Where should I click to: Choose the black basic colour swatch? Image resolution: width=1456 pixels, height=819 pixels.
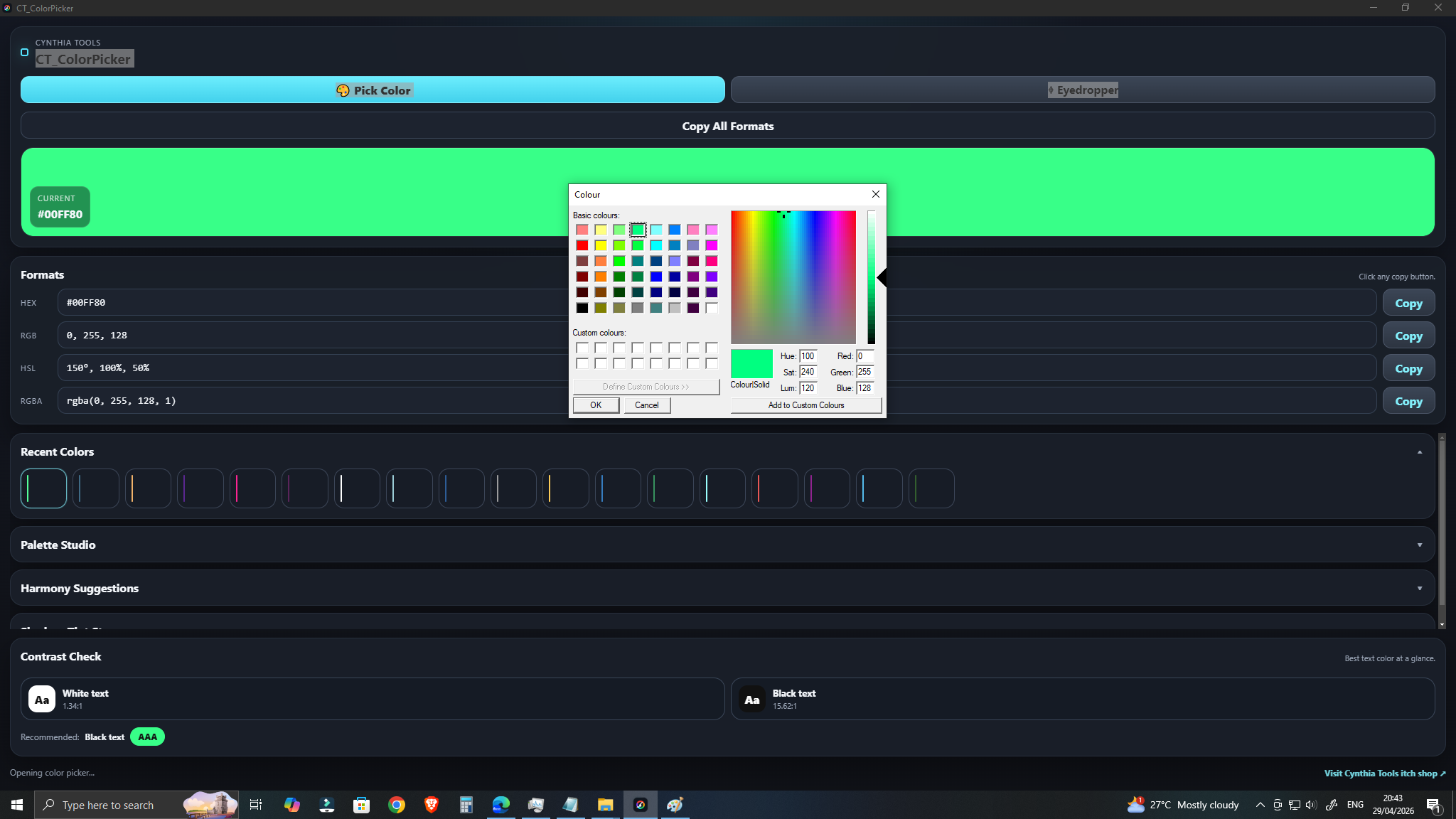point(582,308)
